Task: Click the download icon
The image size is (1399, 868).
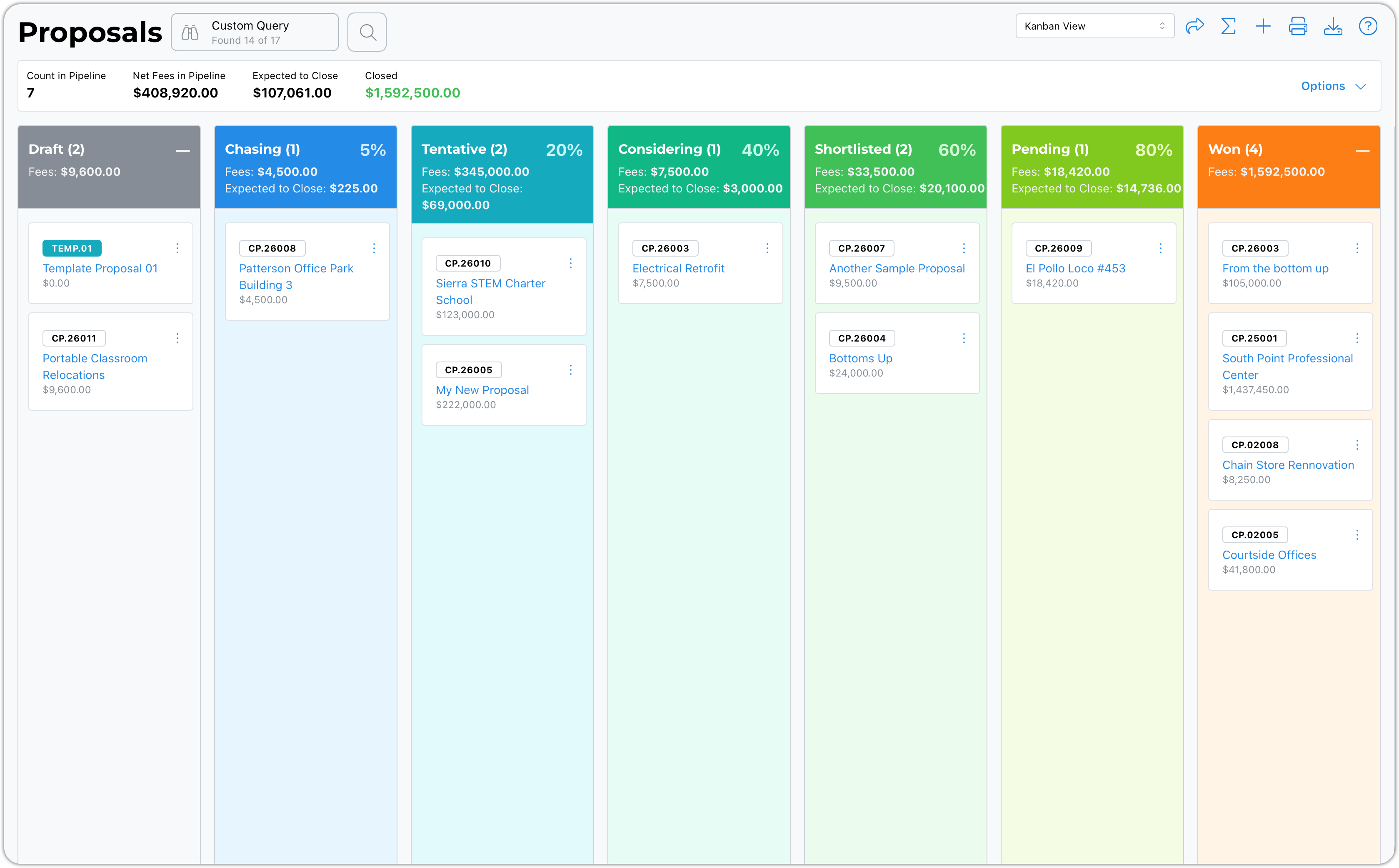Action: coord(1333,26)
